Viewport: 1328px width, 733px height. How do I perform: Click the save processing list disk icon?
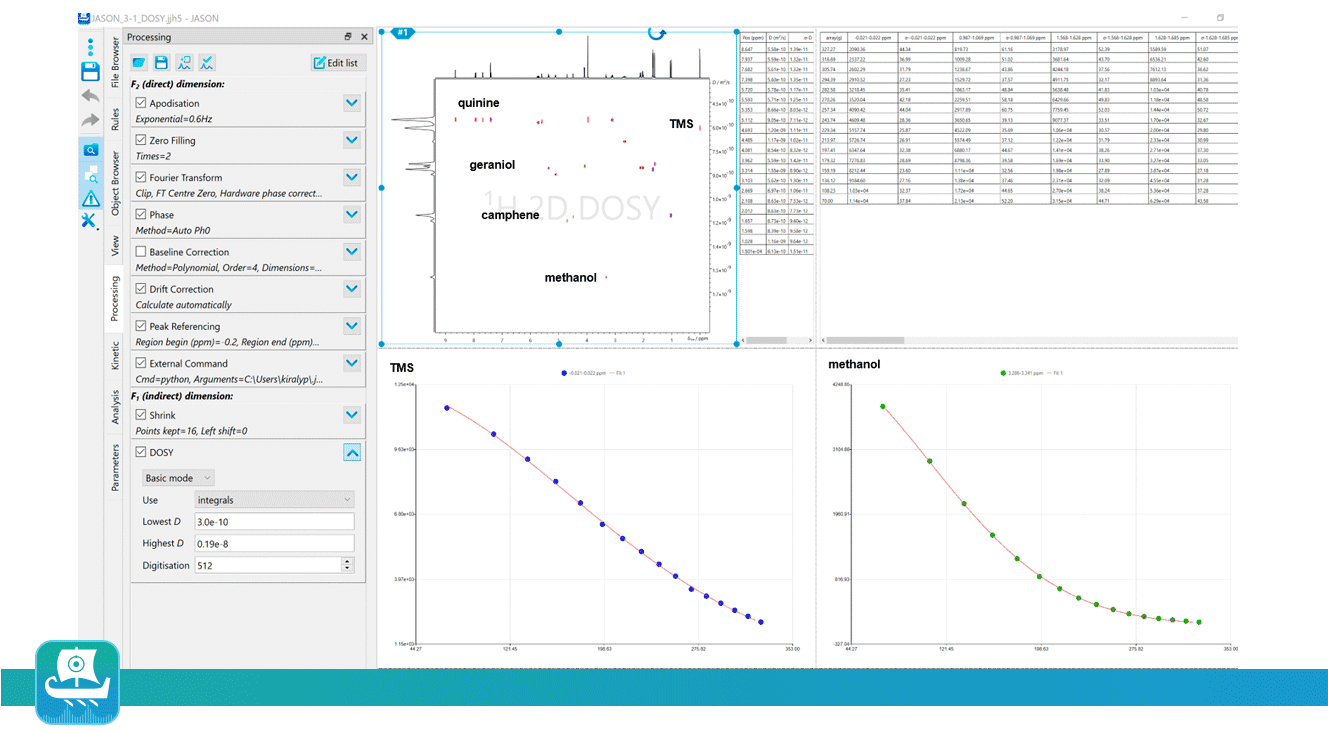(x=161, y=63)
